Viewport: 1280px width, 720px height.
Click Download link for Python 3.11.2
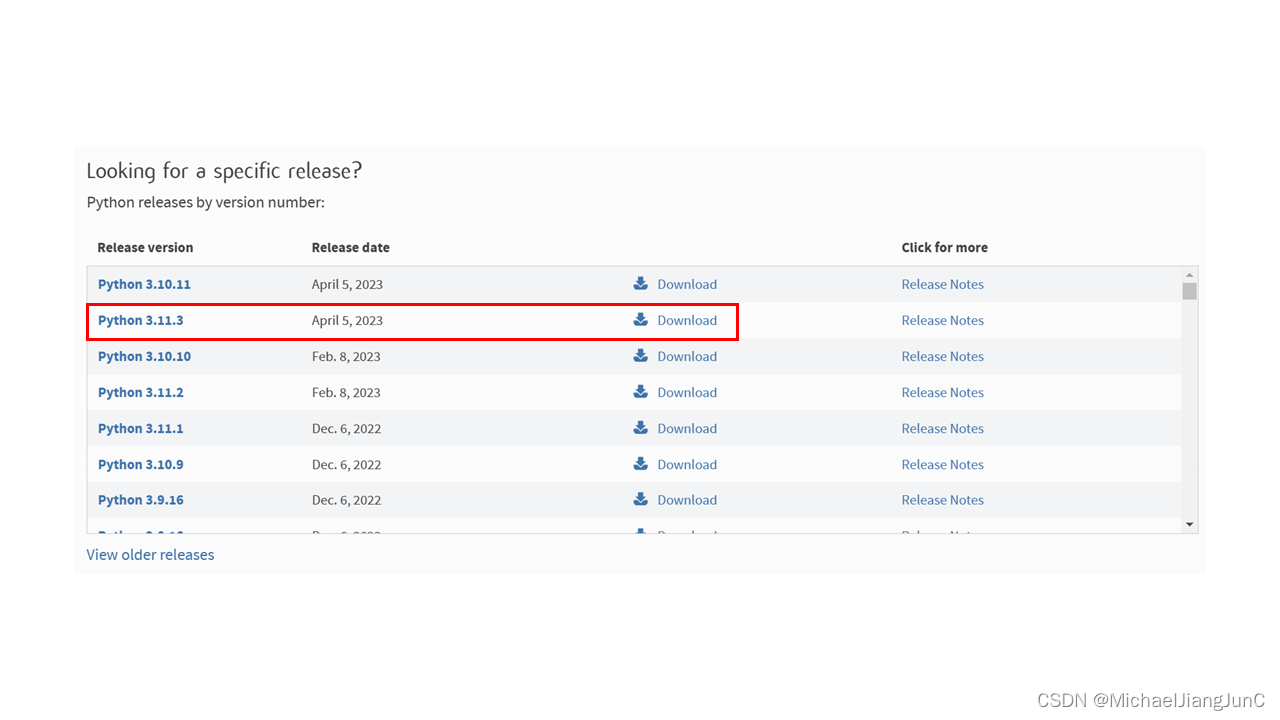pyautogui.click(x=687, y=392)
